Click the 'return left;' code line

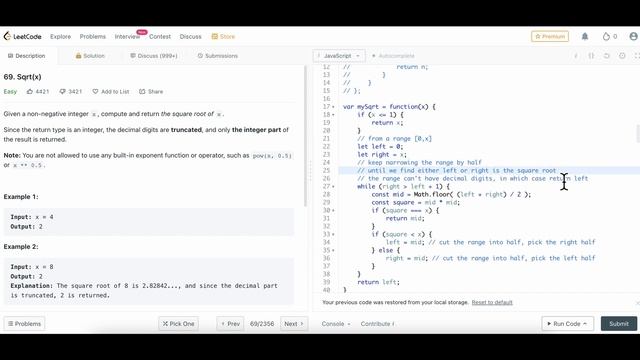click(x=378, y=282)
